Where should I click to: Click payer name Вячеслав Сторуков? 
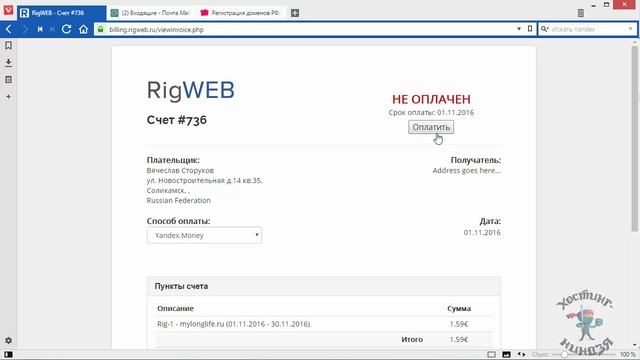click(180, 170)
